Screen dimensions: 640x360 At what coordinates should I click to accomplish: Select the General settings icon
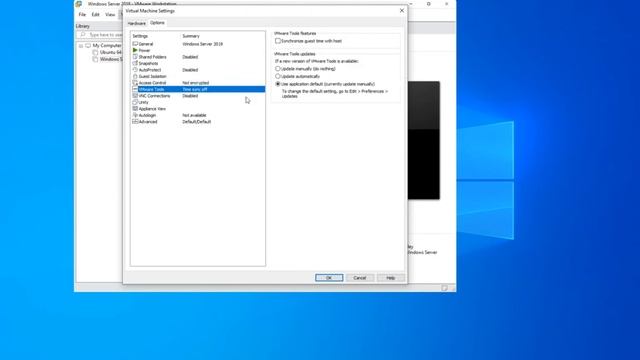(135, 44)
